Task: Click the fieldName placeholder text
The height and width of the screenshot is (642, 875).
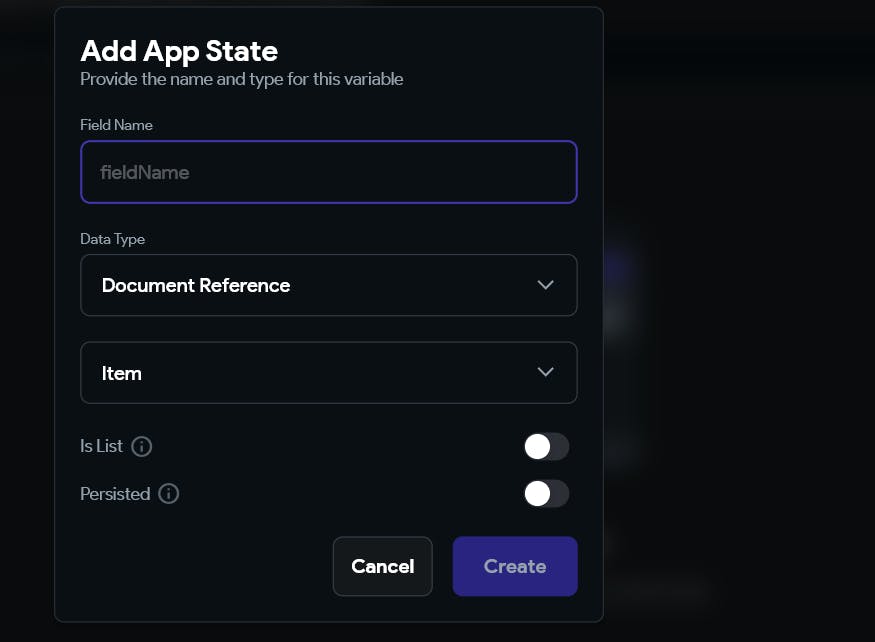Action: [x=145, y=172]
